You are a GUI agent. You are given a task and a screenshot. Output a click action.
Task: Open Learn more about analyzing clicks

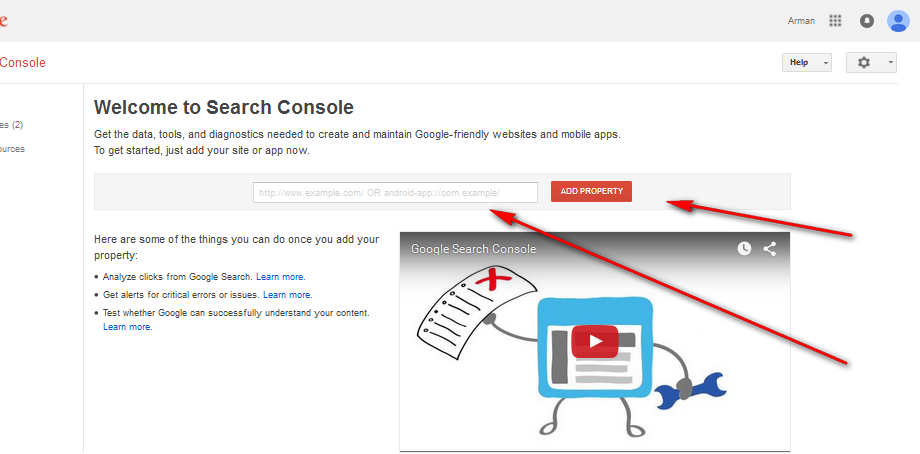(280, 276)
